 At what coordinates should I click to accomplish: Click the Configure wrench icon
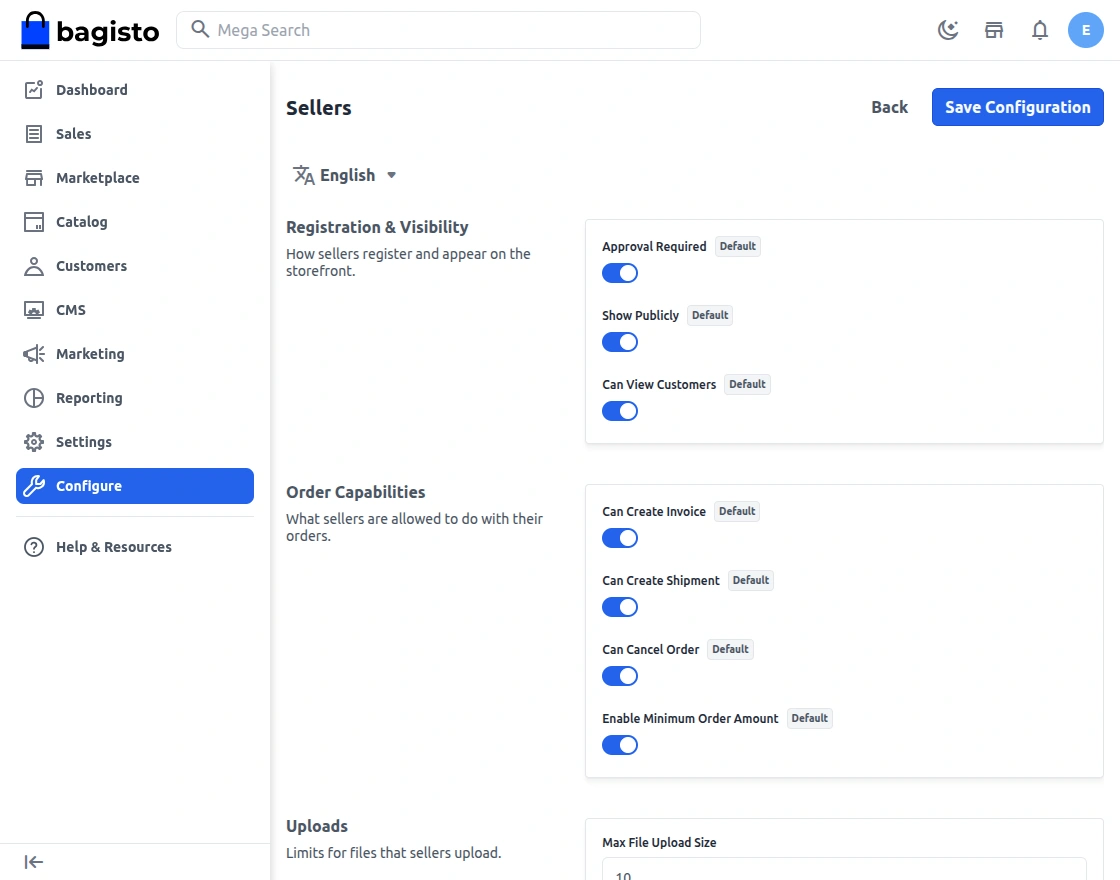tap(34, 486)
